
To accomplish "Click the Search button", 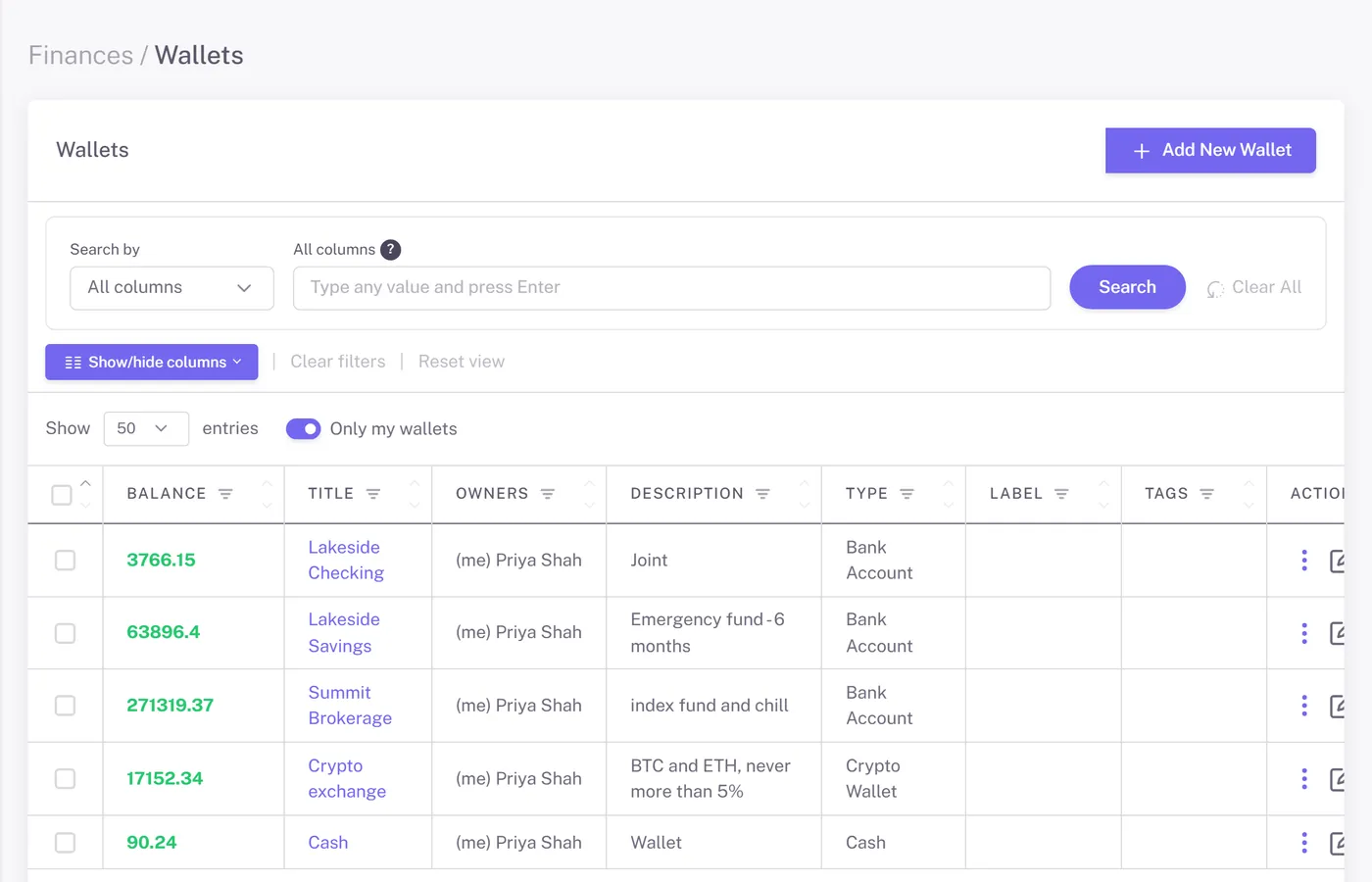I will 1127,287.
